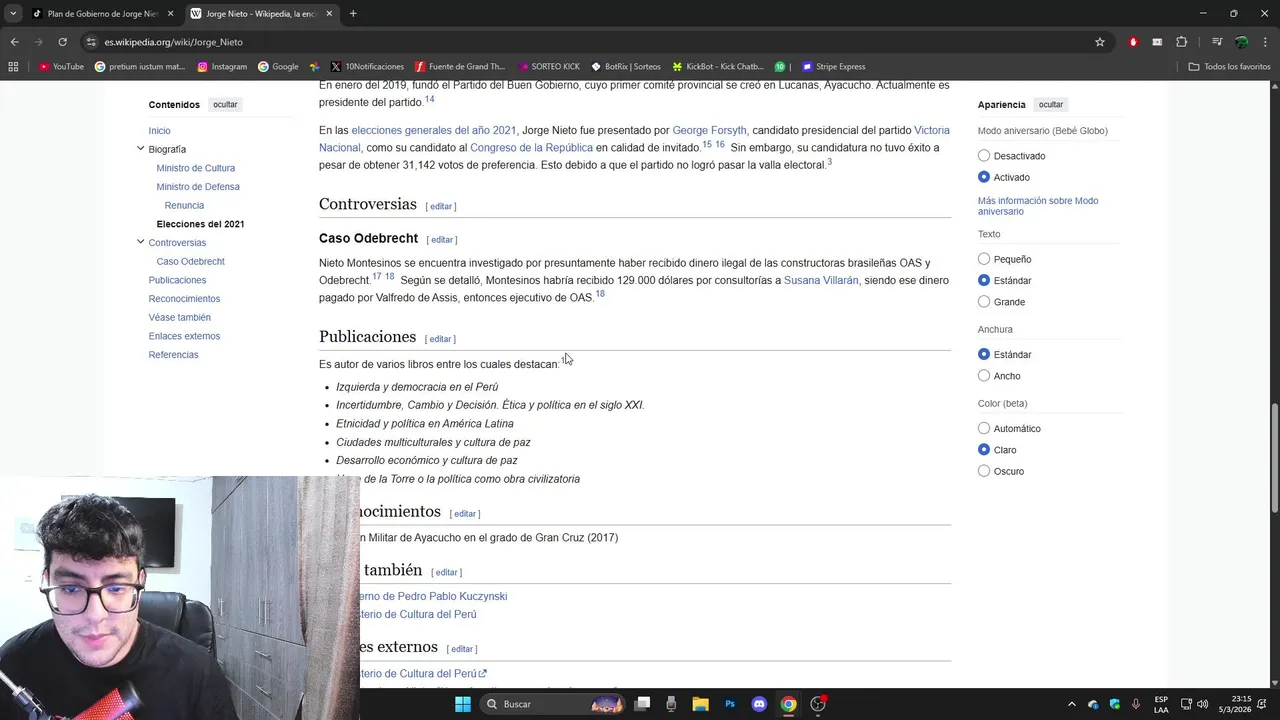Open the Chrome apps grid in bookmarks bar
Screen dimensions: 1280x720
[x=13, y=67]
